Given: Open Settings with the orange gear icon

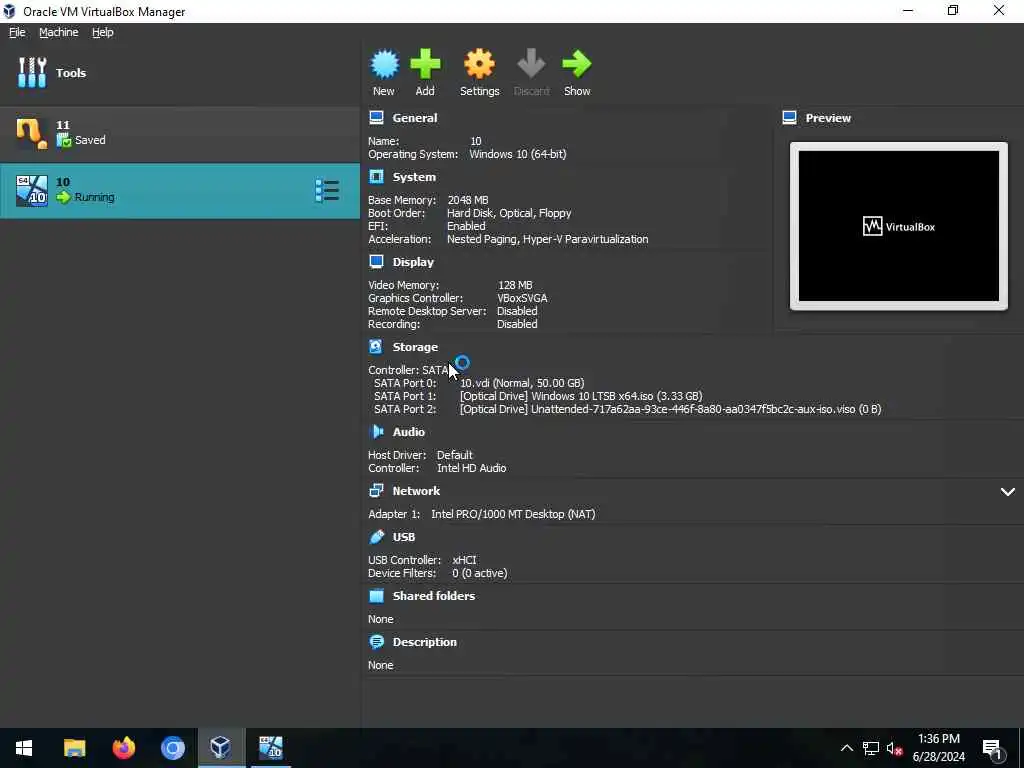Looking at the screenshot, I should coord(479,64).
